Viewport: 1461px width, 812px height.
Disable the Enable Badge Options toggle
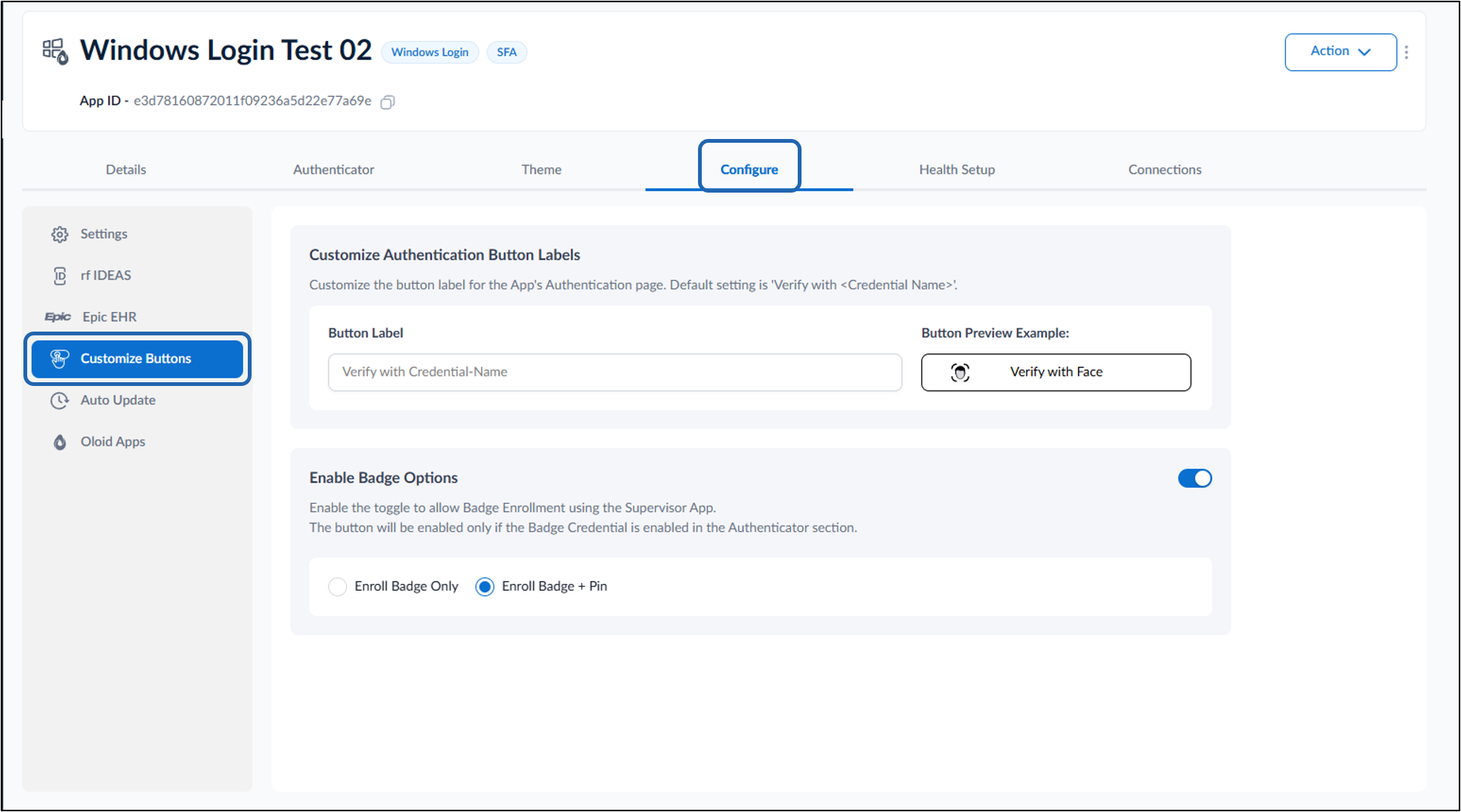pyautogui.click(x=1194, y=478)
